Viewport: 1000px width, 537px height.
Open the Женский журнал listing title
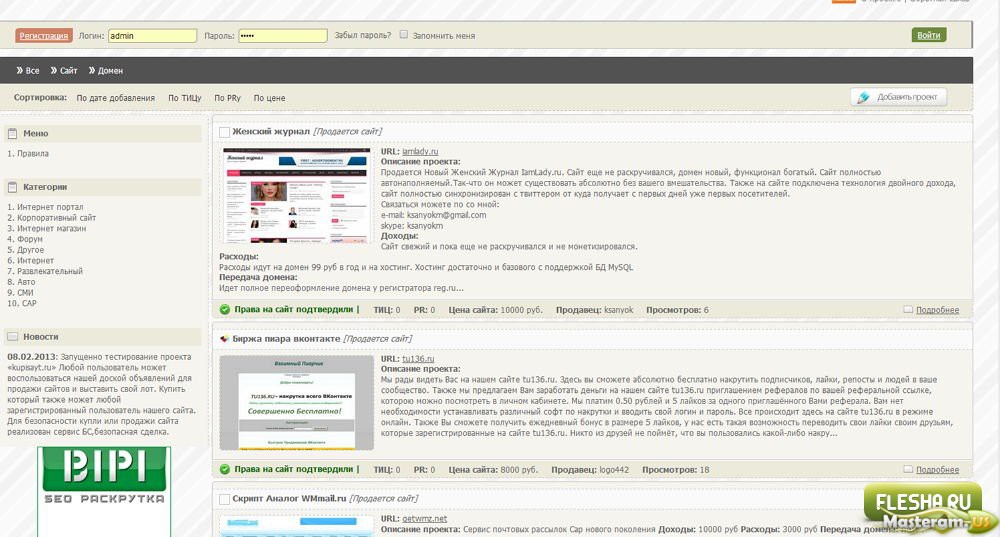271,131
